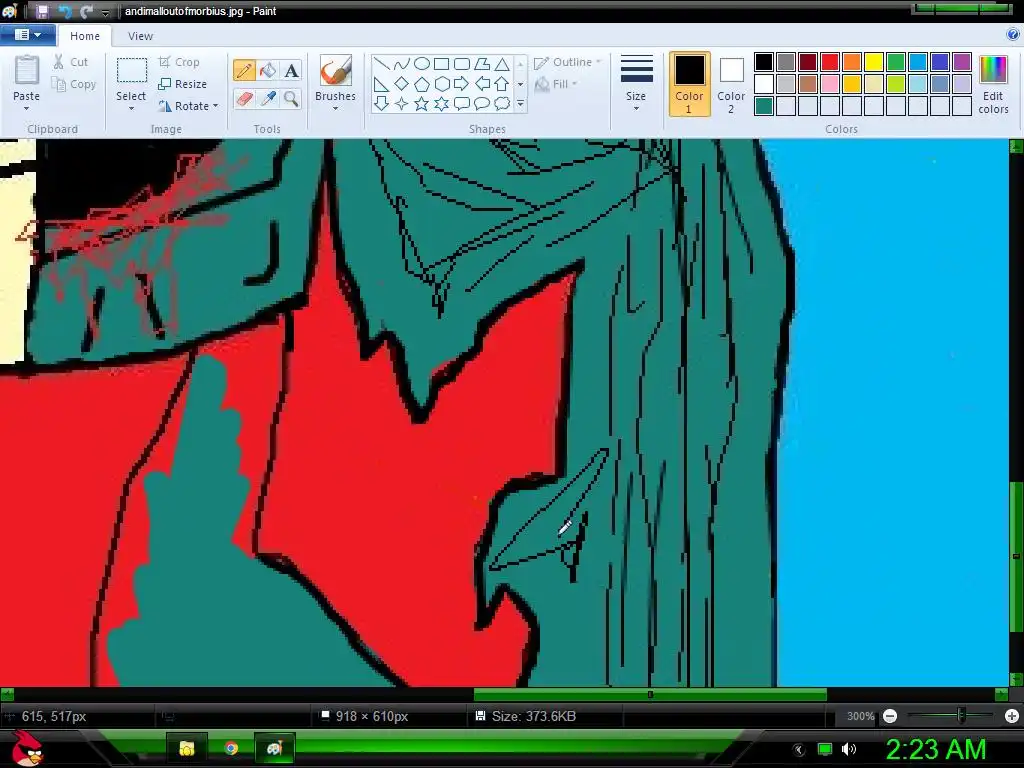Pick the yellow color swatch
Screen dimensions: 1024x768
pyautogui.click(x=874, y=62)
